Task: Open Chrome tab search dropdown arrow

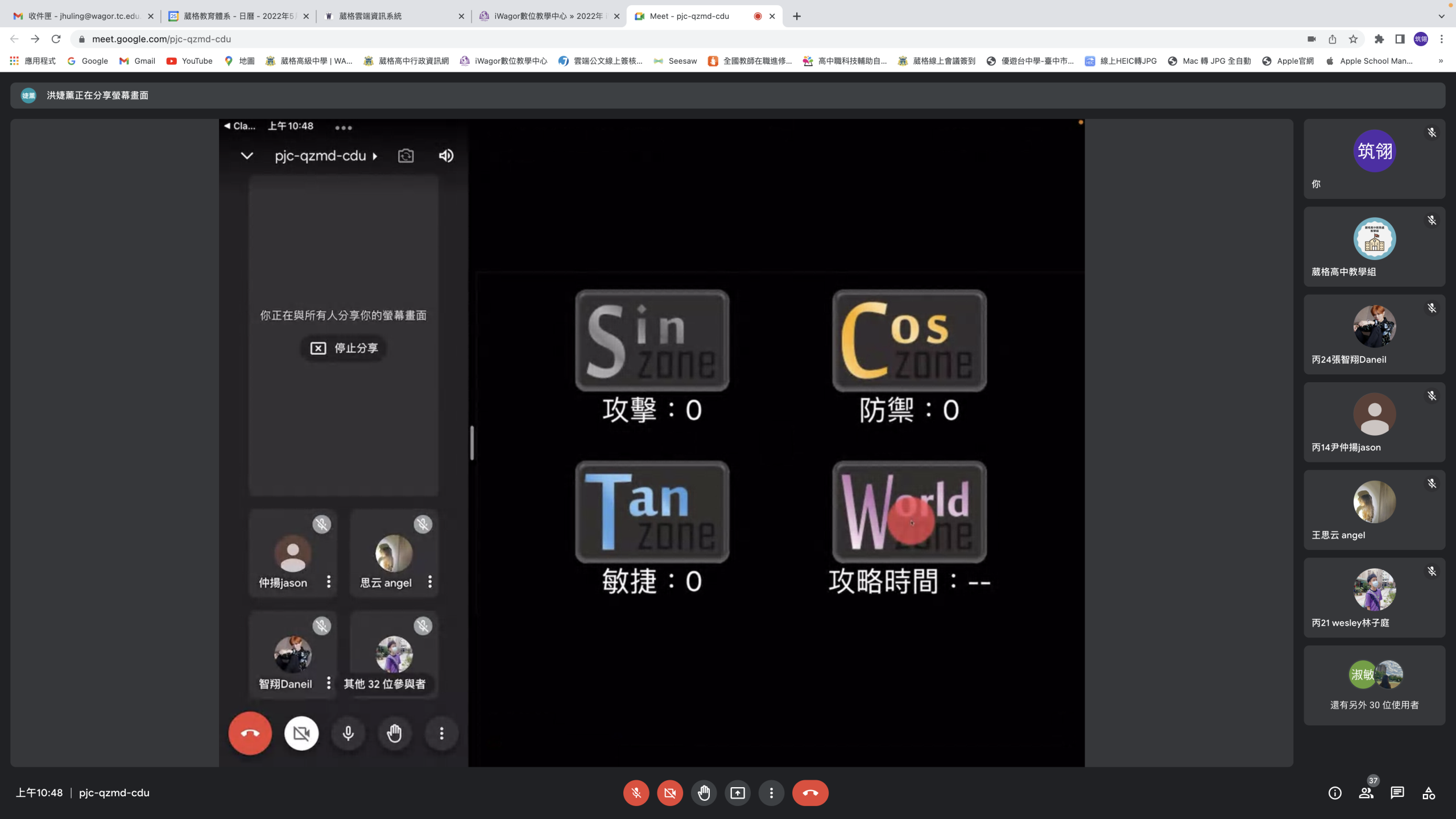Action: pos(1441,16)
